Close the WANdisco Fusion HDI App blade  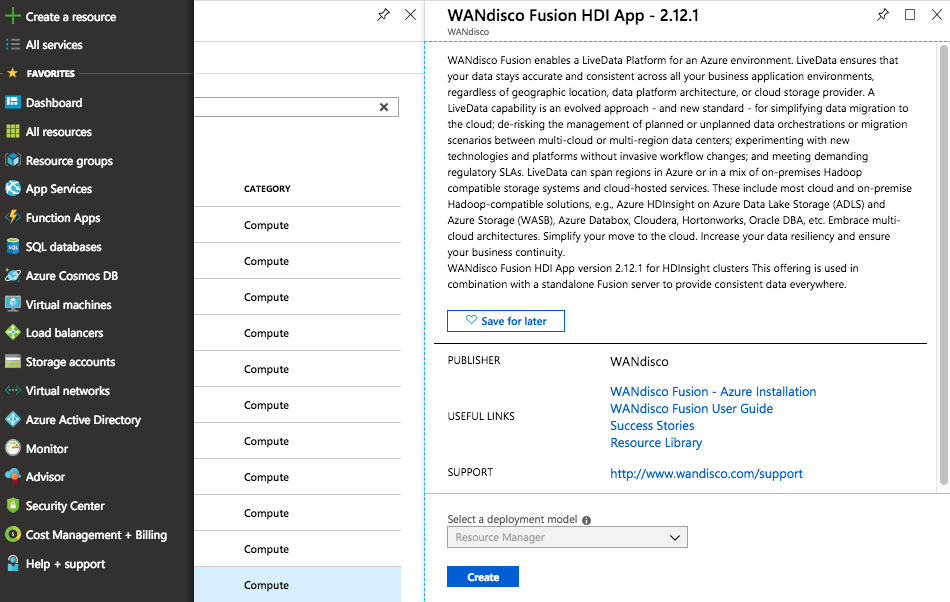(937, 15)
